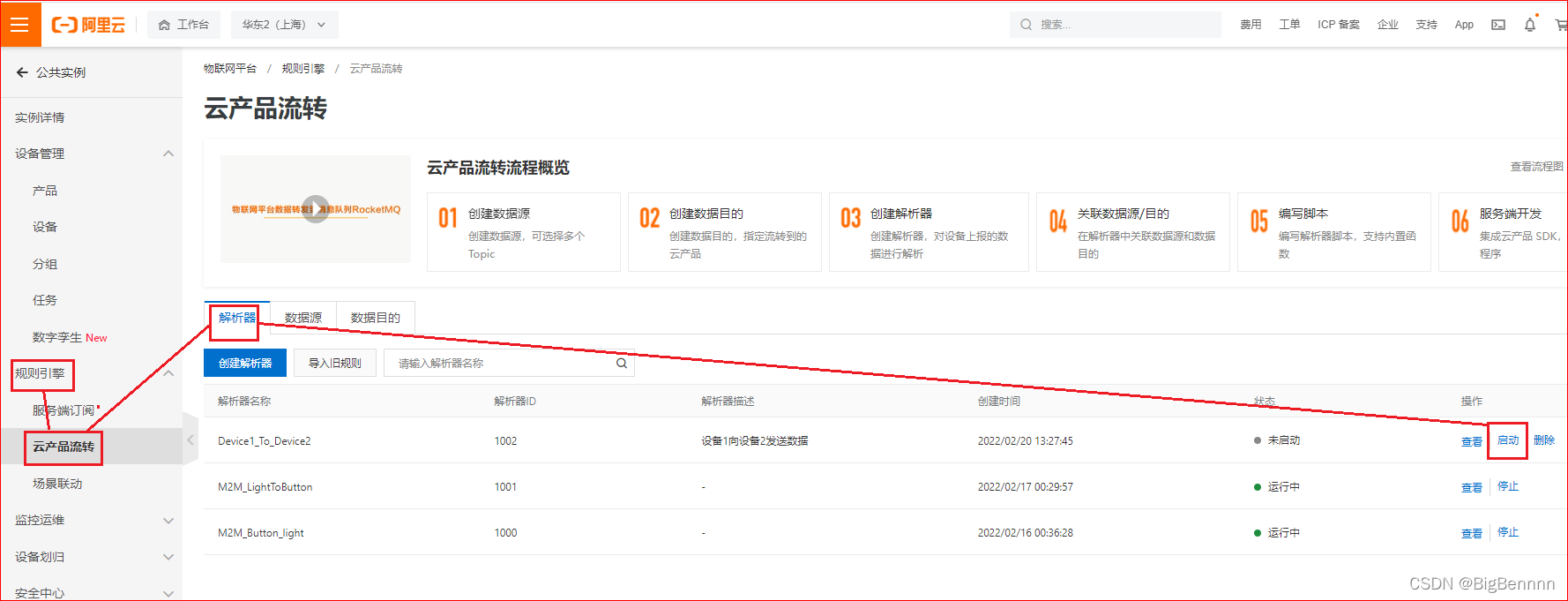1568x601 pixels.
Task: Go to 规则引擎 breadcrumb
Action: coord(303,68)
